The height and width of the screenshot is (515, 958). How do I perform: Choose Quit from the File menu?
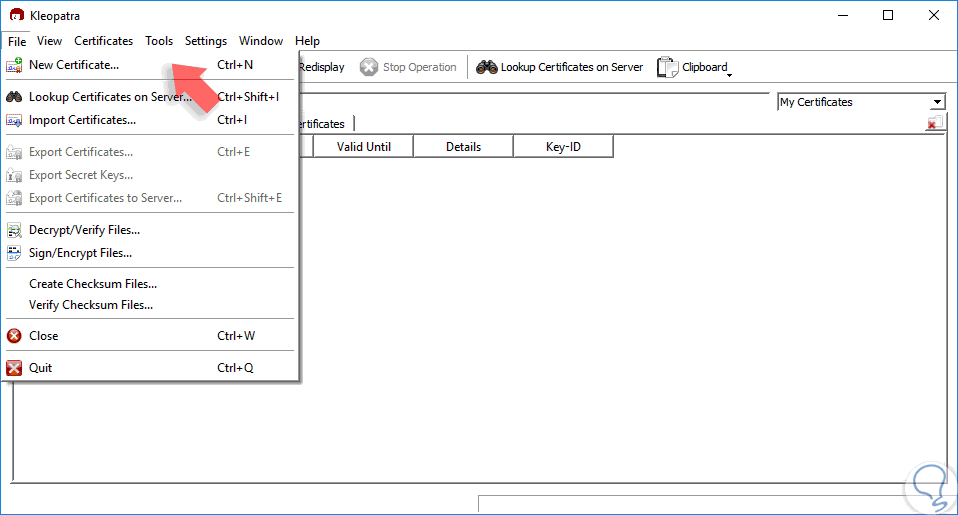pyautogui.click(x=150, y=368)
